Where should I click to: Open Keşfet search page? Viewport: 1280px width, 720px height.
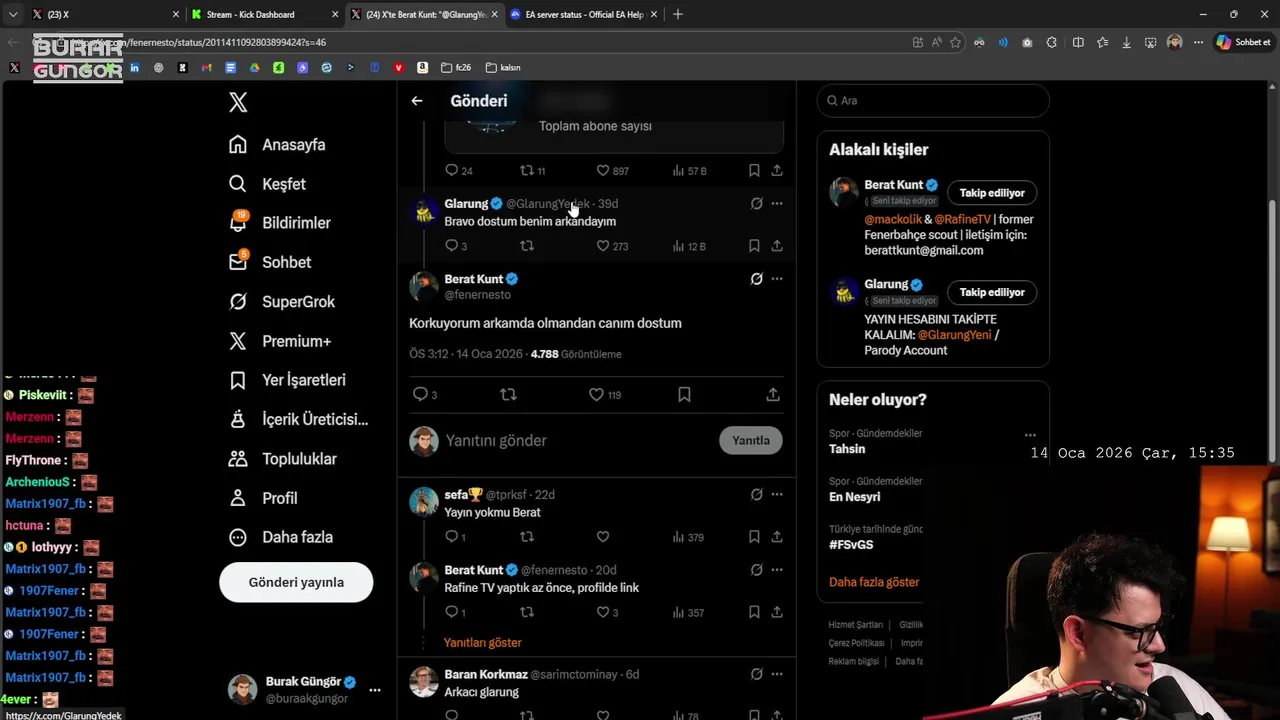coord(267,184)
